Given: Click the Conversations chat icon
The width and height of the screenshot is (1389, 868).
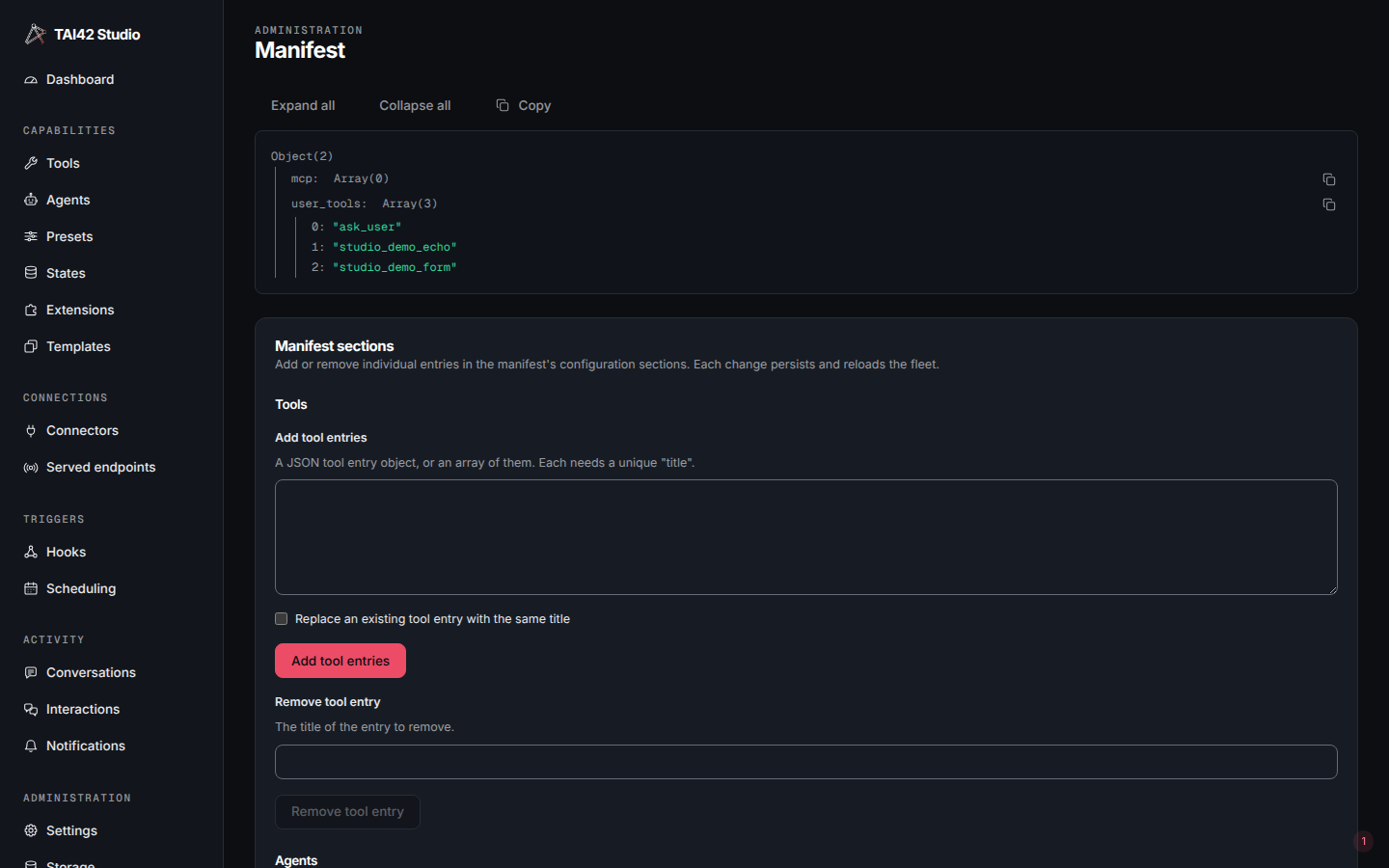Looking at the screenshot, I should point(31,673).
